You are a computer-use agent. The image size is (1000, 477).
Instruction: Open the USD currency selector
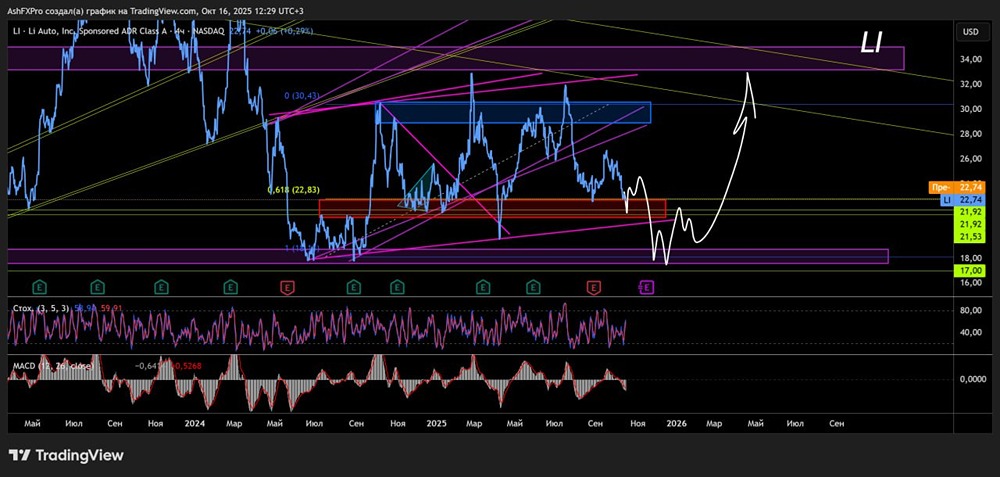click(x=971, y=31)
